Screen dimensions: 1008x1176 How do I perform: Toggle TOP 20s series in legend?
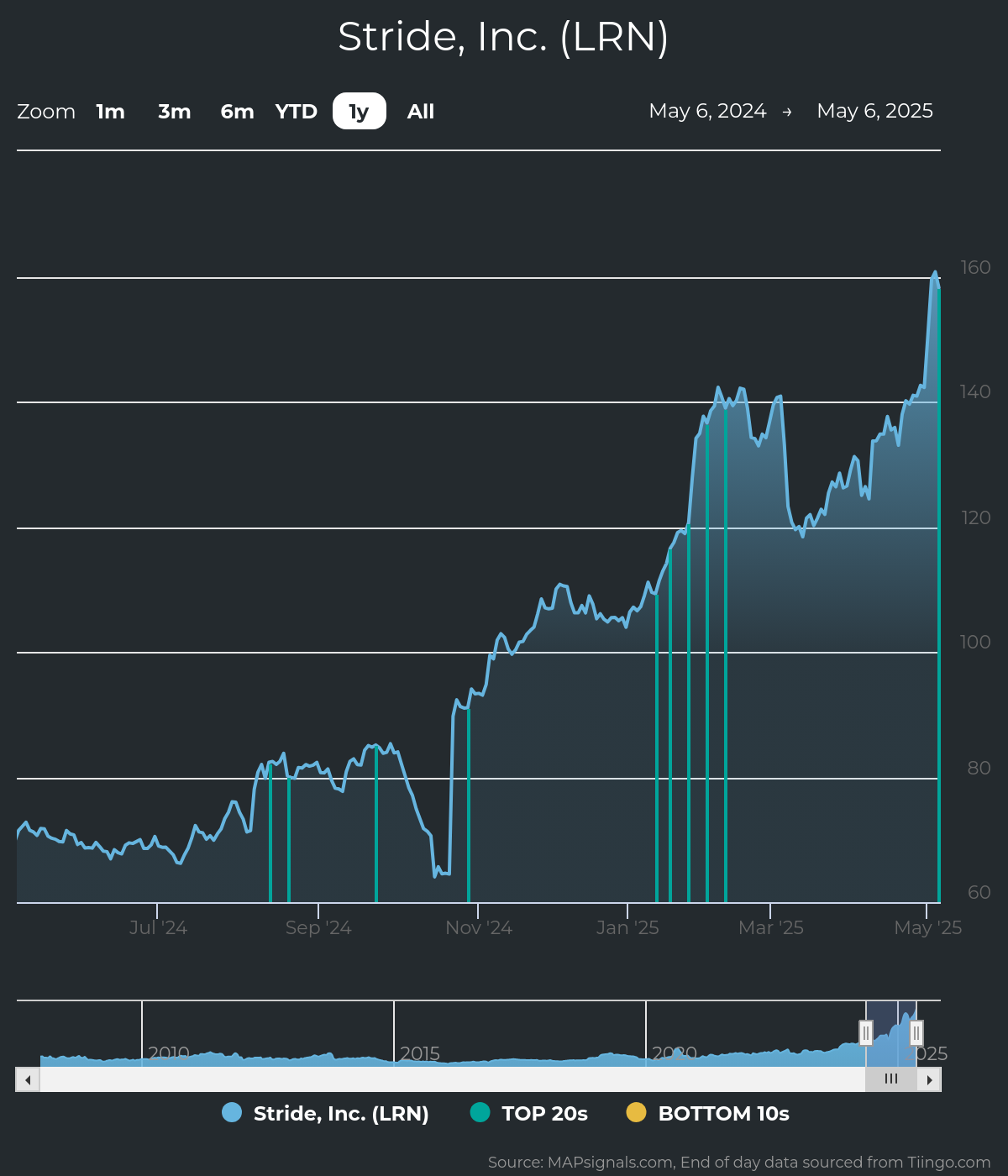[529, 1113]
